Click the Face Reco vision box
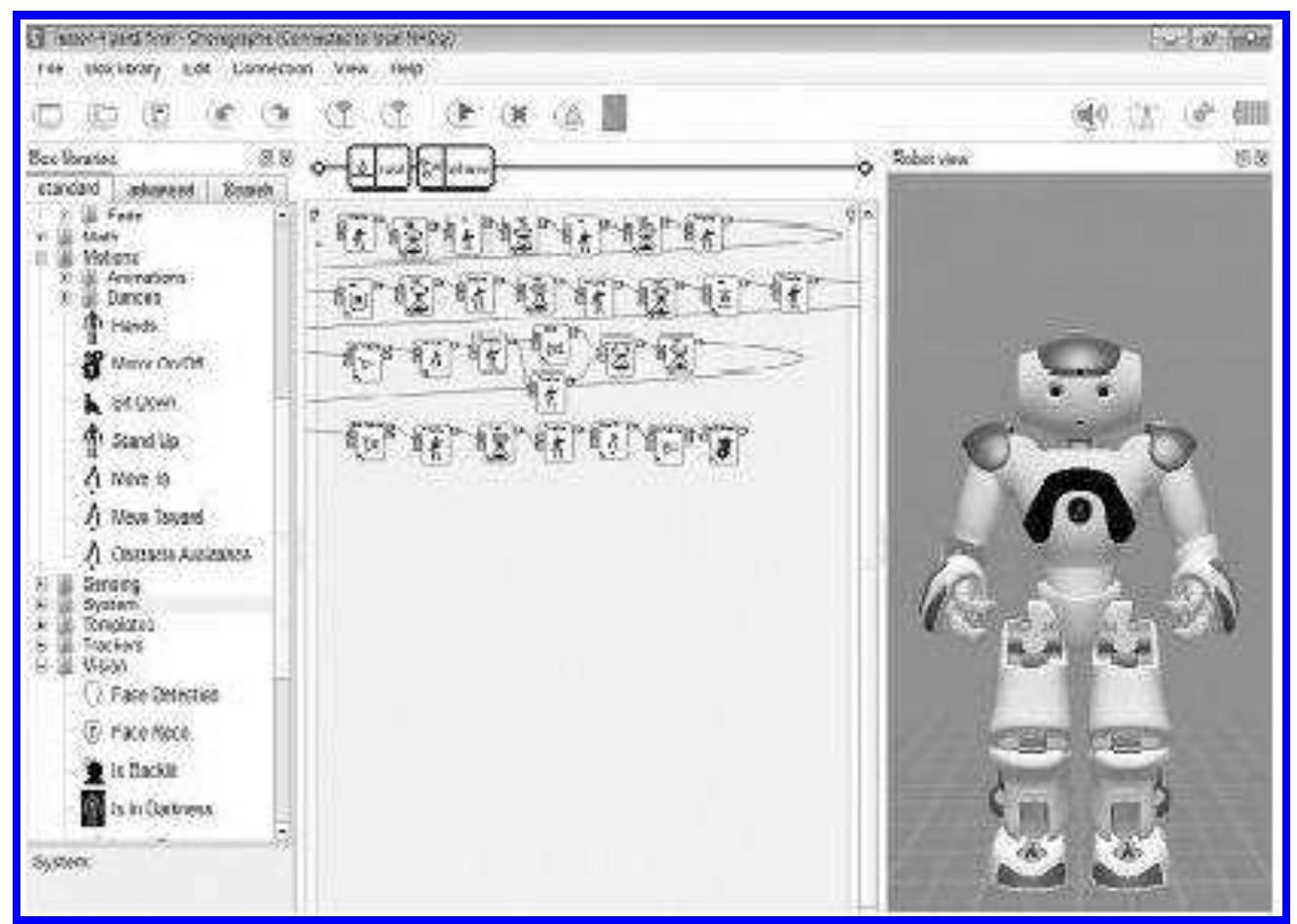 click(125, 730)
